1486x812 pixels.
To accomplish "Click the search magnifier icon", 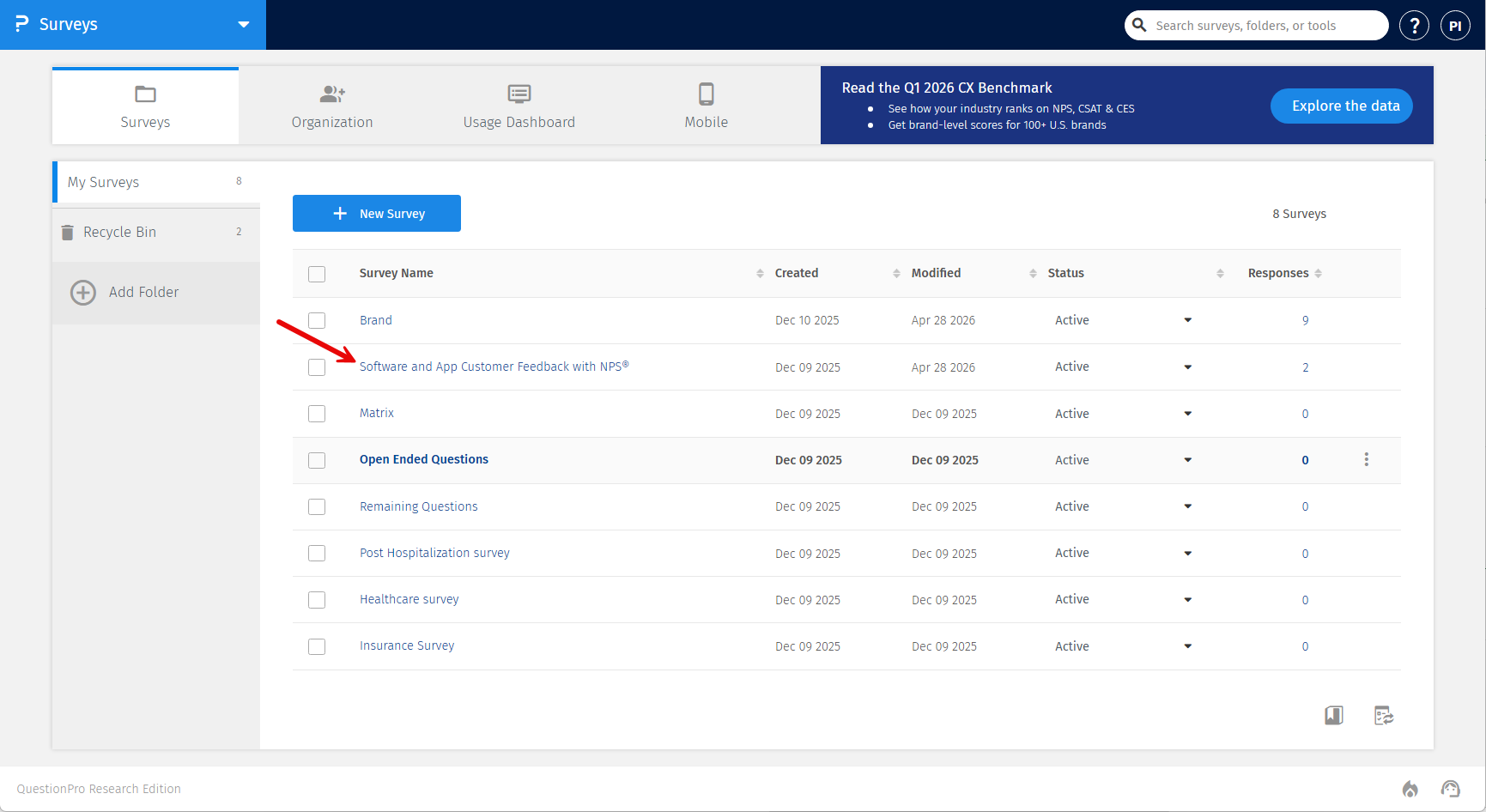I will coord(1139,25).
